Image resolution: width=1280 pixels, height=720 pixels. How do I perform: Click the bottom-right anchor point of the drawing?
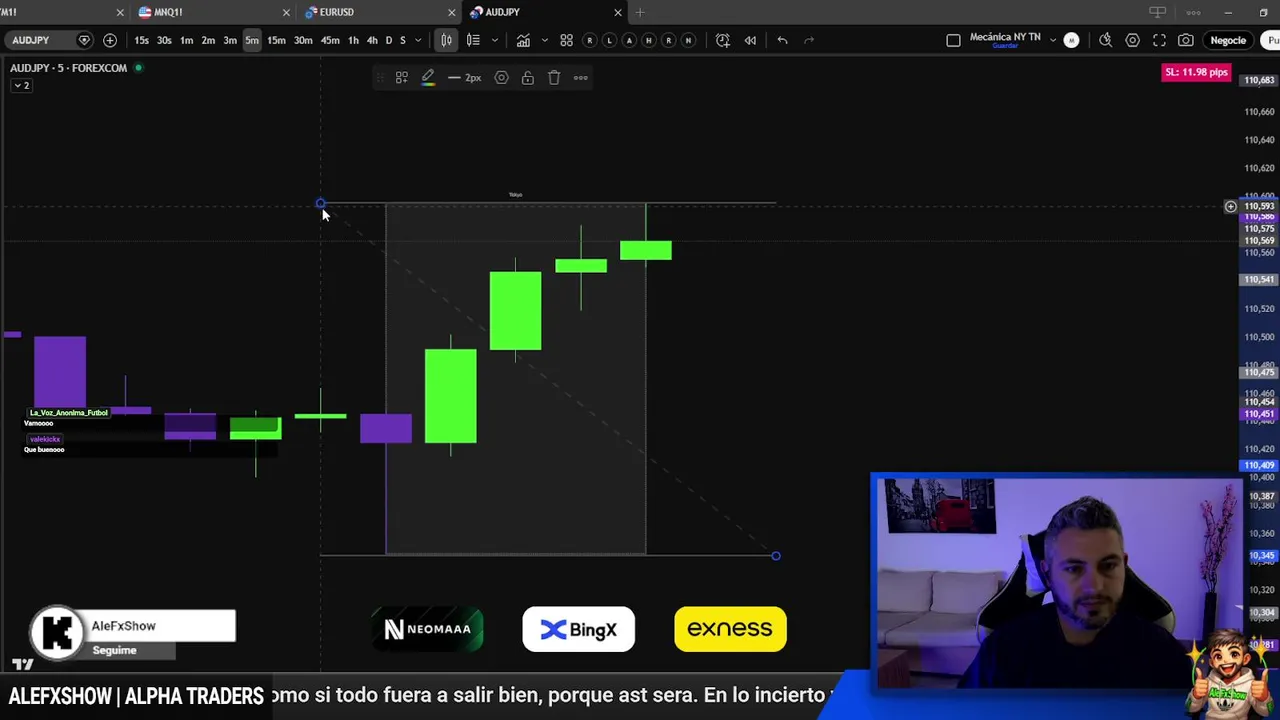click(775, 555)
